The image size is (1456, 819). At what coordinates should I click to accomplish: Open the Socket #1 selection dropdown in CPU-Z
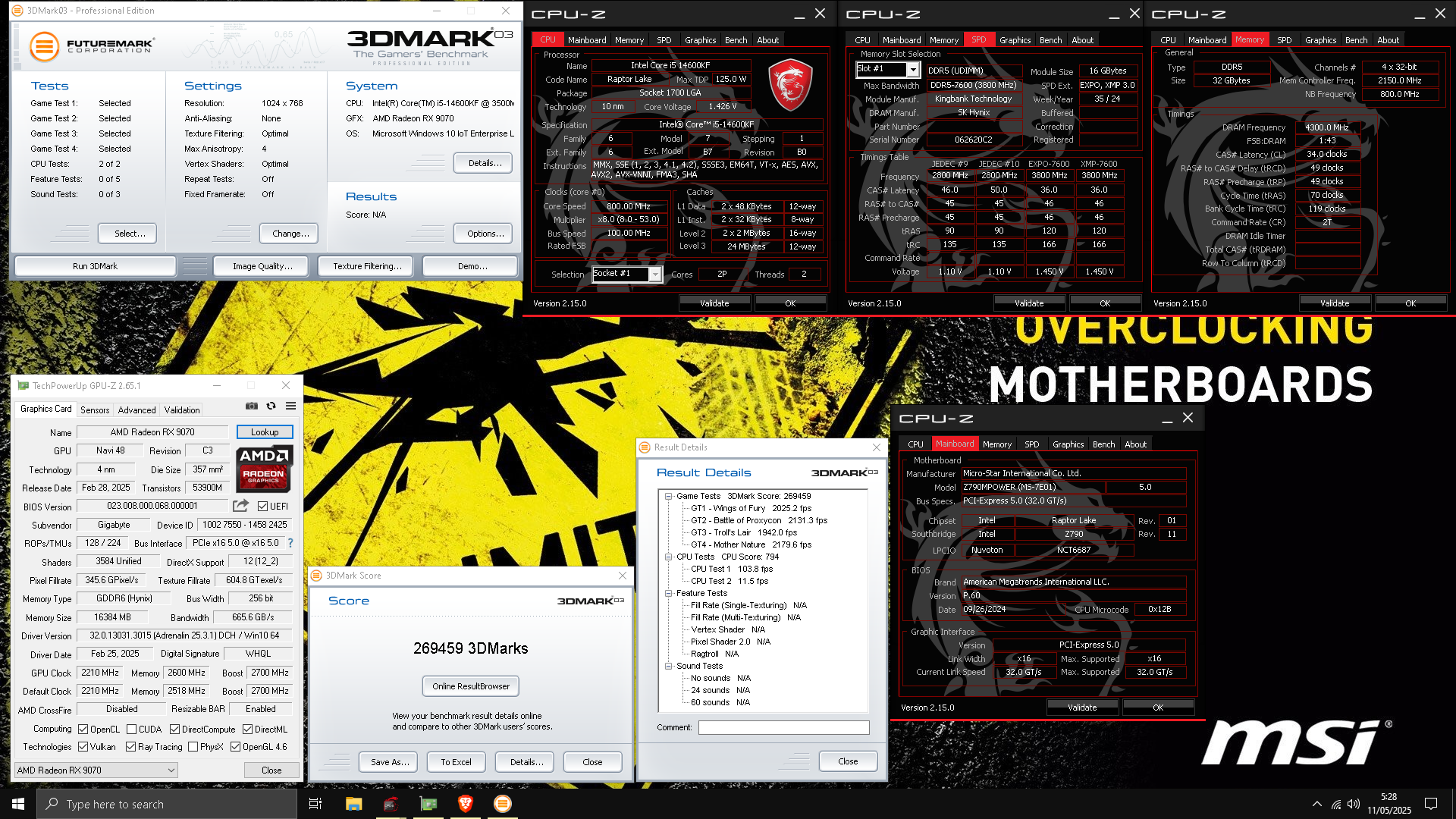click(x=655, y=275)
